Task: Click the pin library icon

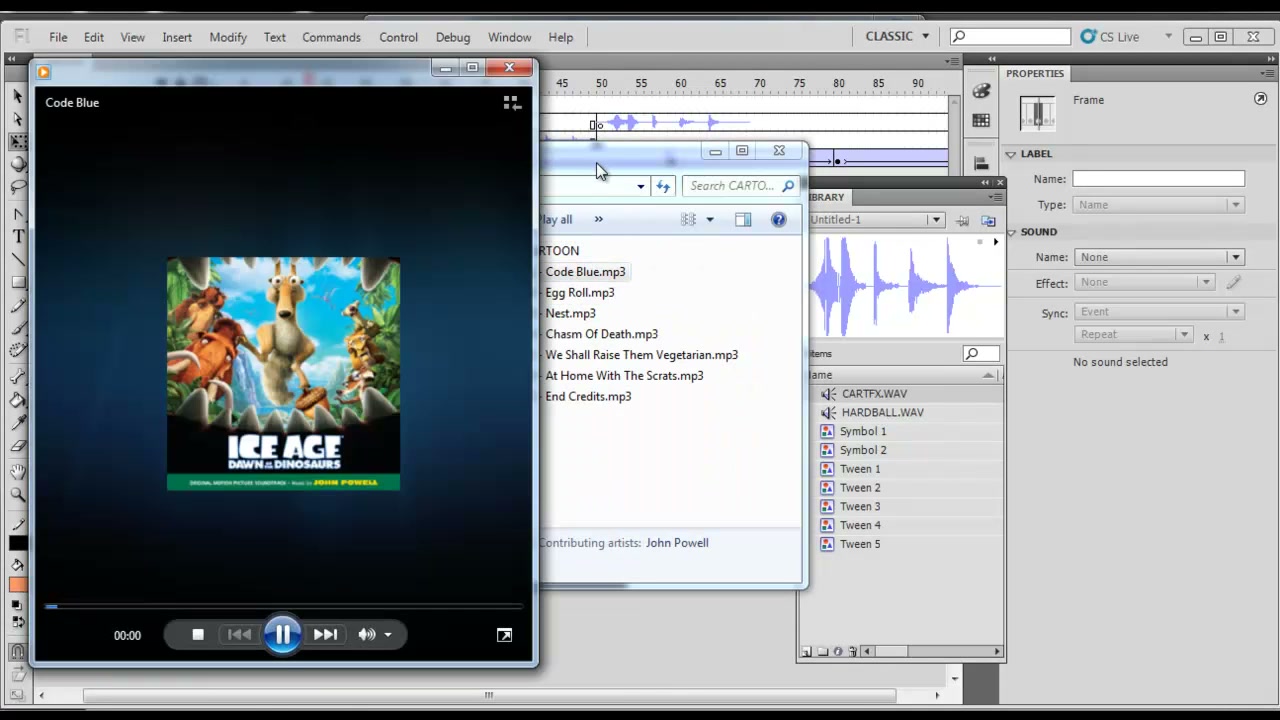Action: point(962,220)
